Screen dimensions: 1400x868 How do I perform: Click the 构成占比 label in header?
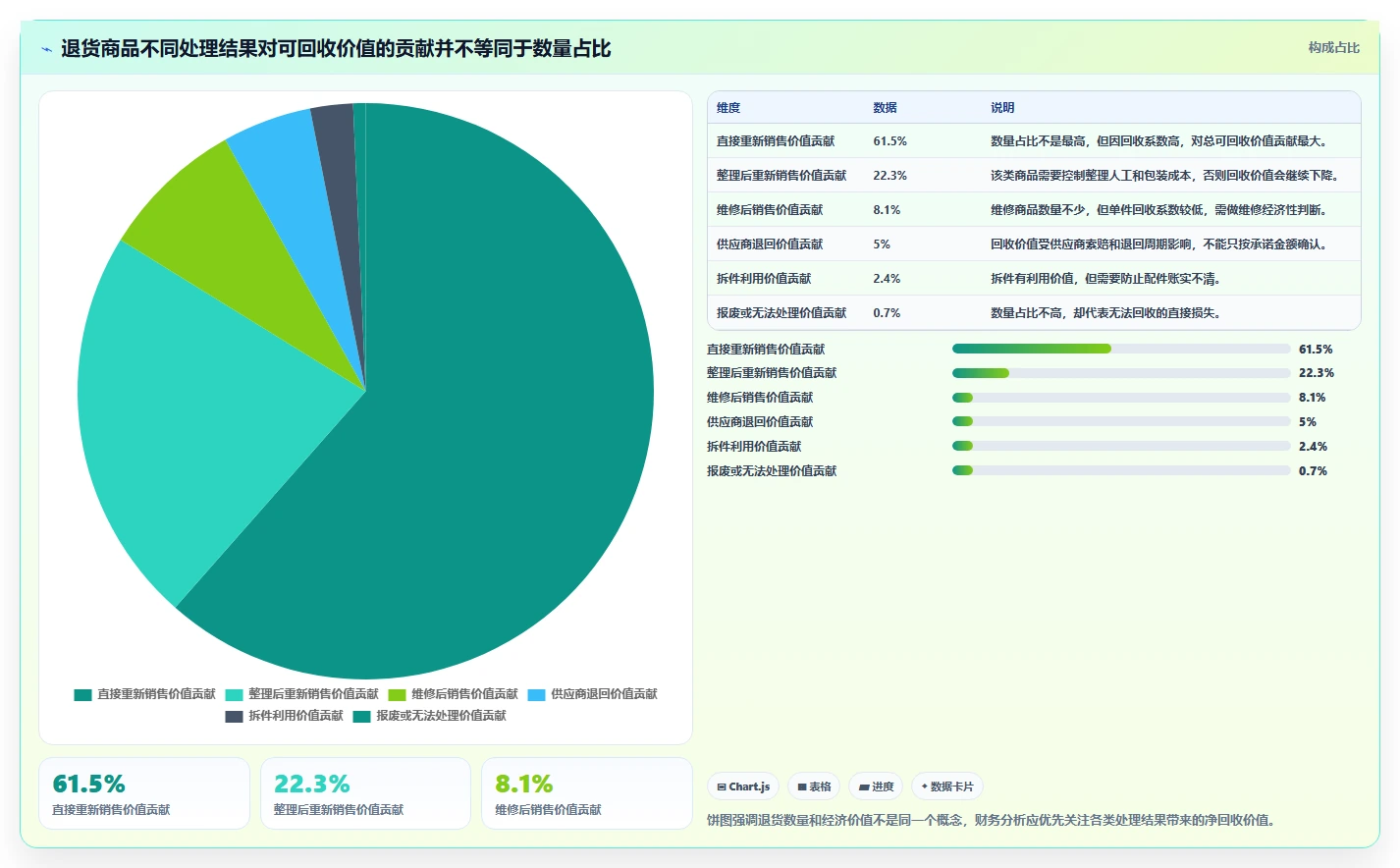[x=1333, y=47]
